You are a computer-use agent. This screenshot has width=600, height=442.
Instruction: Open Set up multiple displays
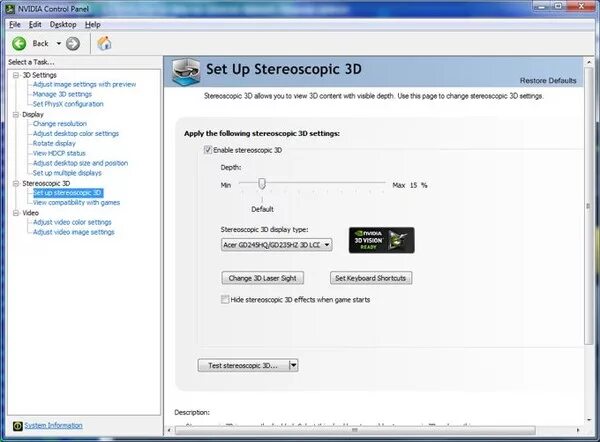67,173
